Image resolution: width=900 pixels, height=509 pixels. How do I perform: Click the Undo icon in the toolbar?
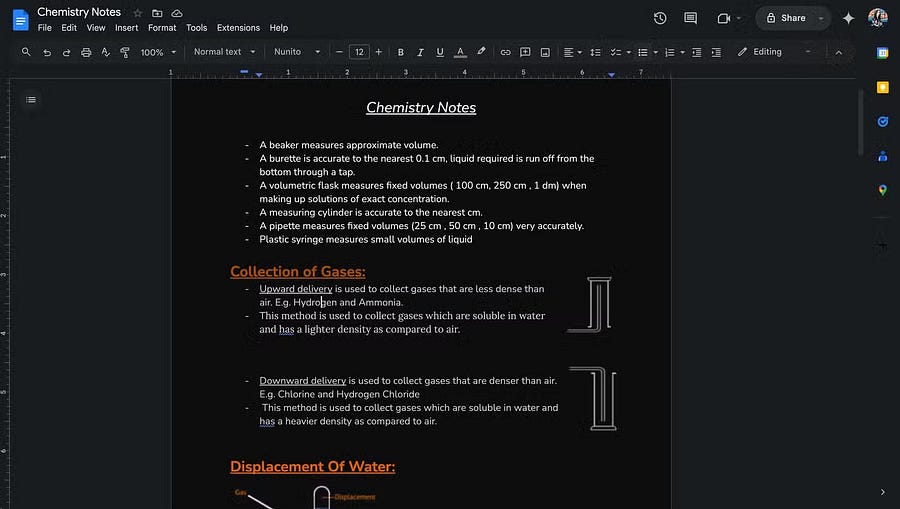46,52
